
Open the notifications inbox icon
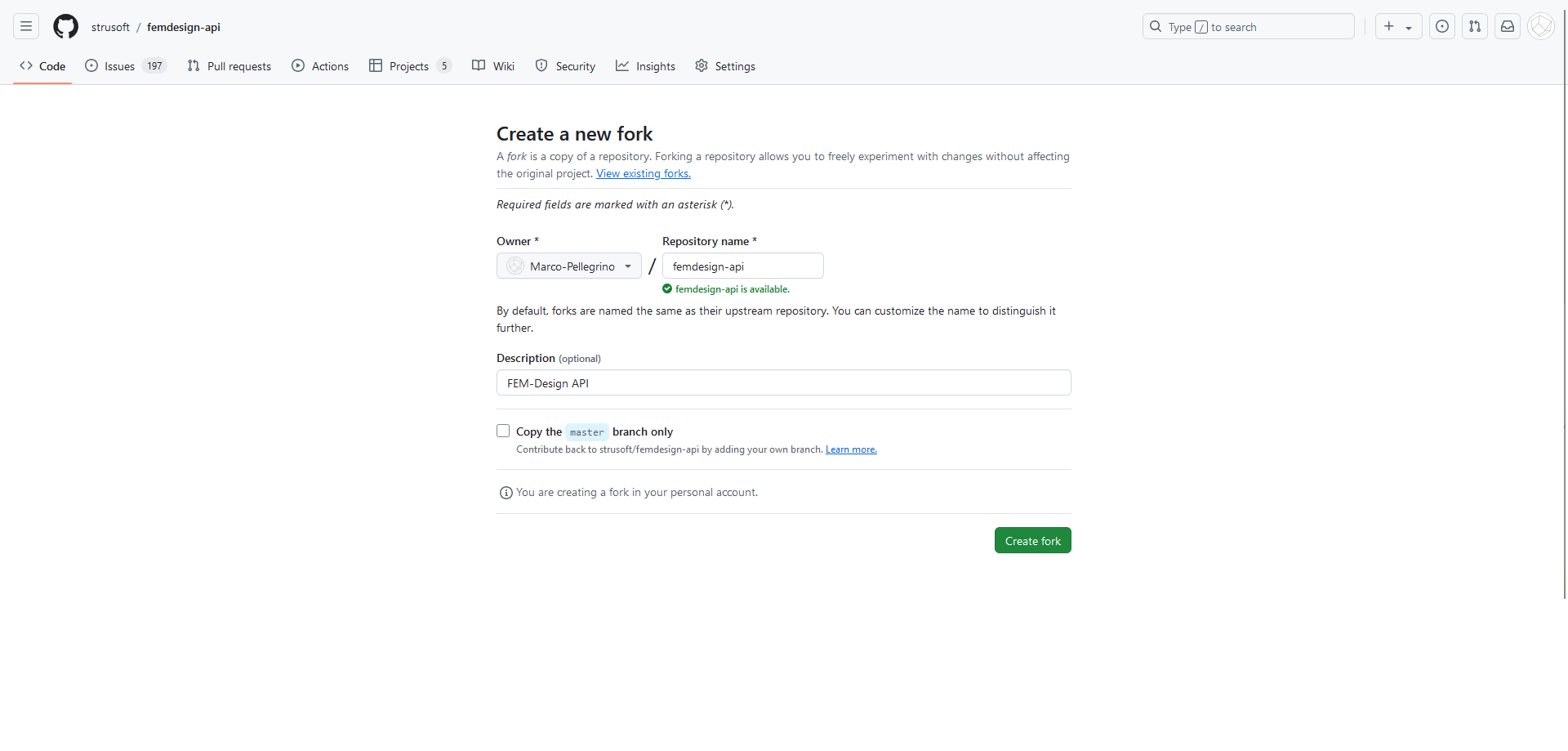[1508, 27]
